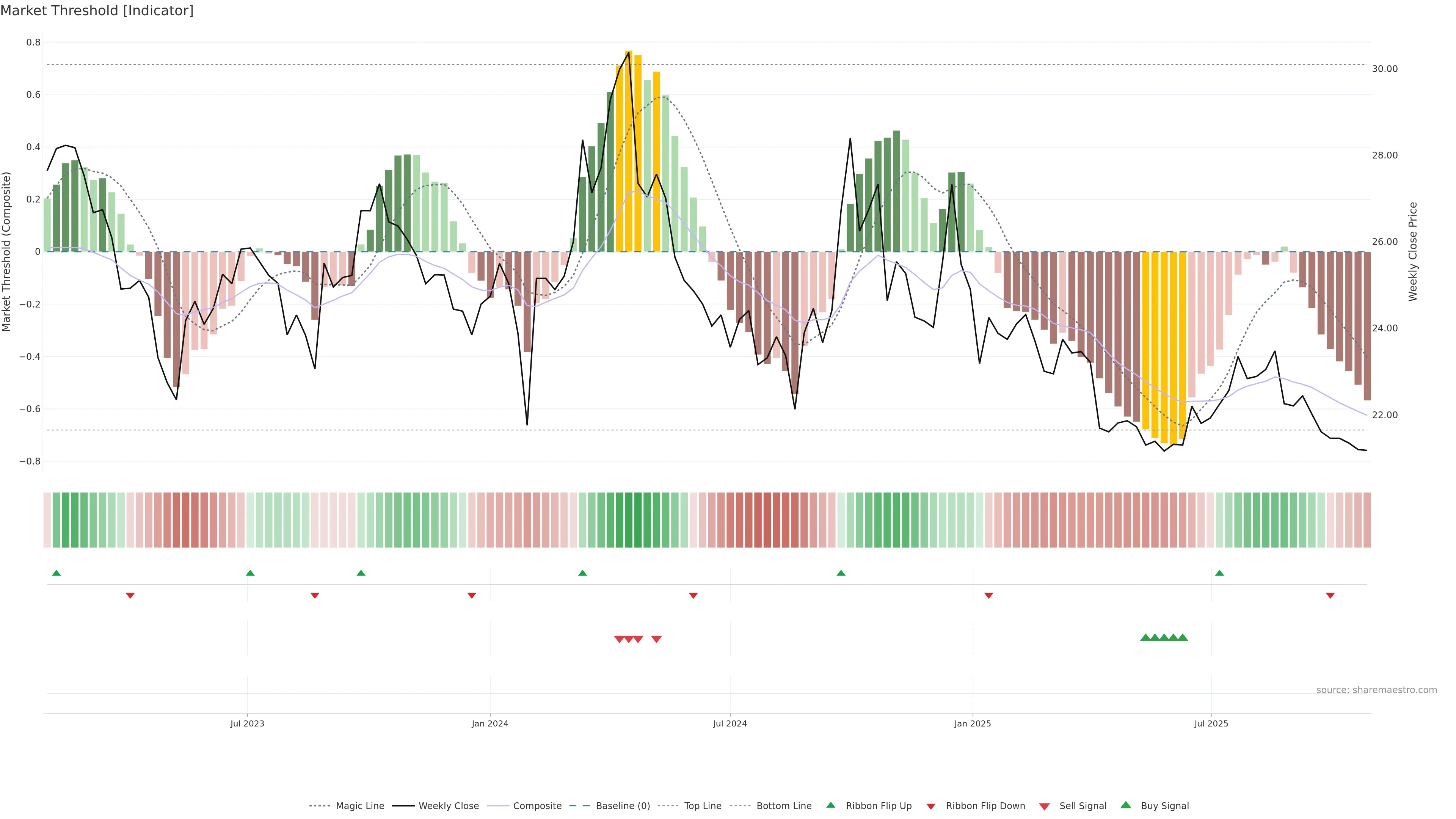Click the isolated rightmost Sell Signal triangle
The height and width of the screenshot is (819, 1456).
[x=656, y=639]
